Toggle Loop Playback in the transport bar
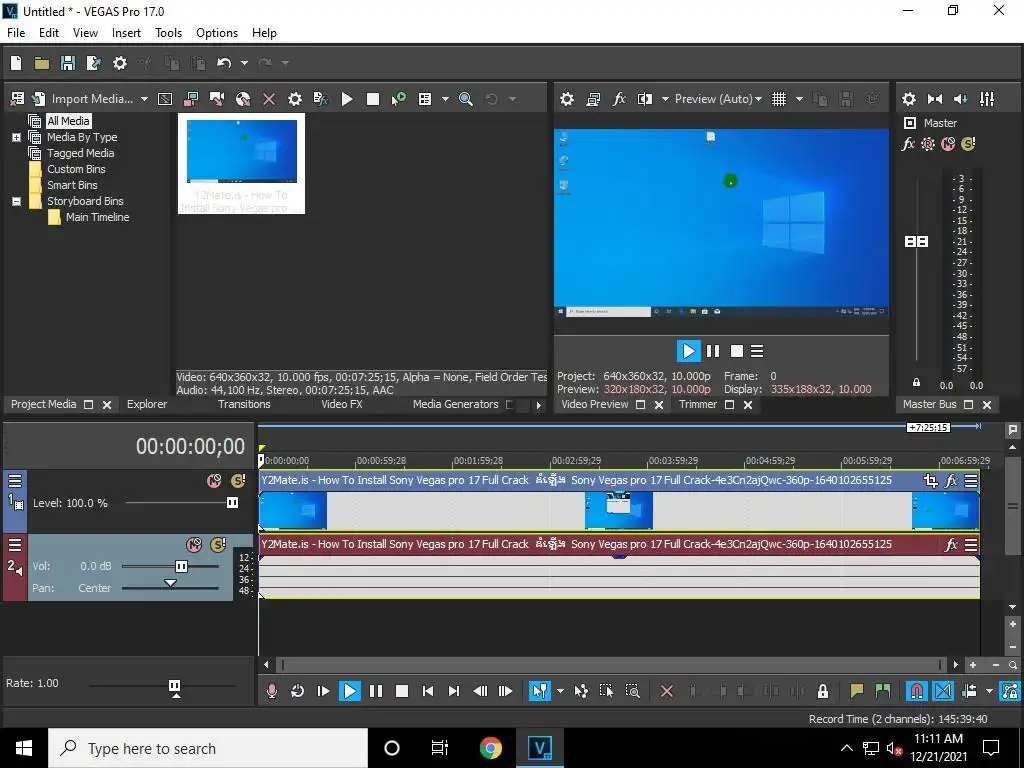The image size is (1024, 768). [x=297, y=691]
